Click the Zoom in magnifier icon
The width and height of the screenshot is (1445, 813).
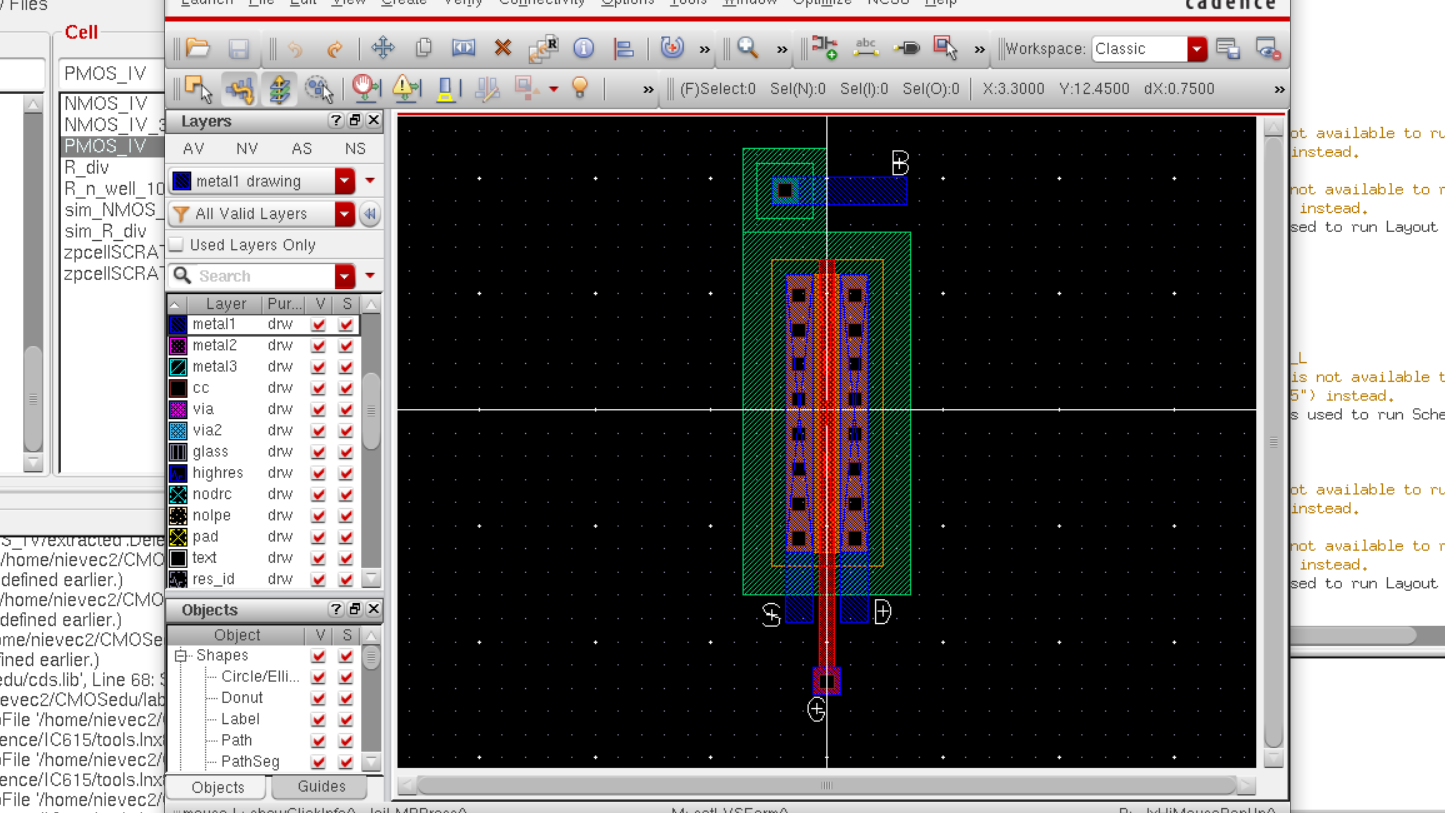click(x=747, y=48)
